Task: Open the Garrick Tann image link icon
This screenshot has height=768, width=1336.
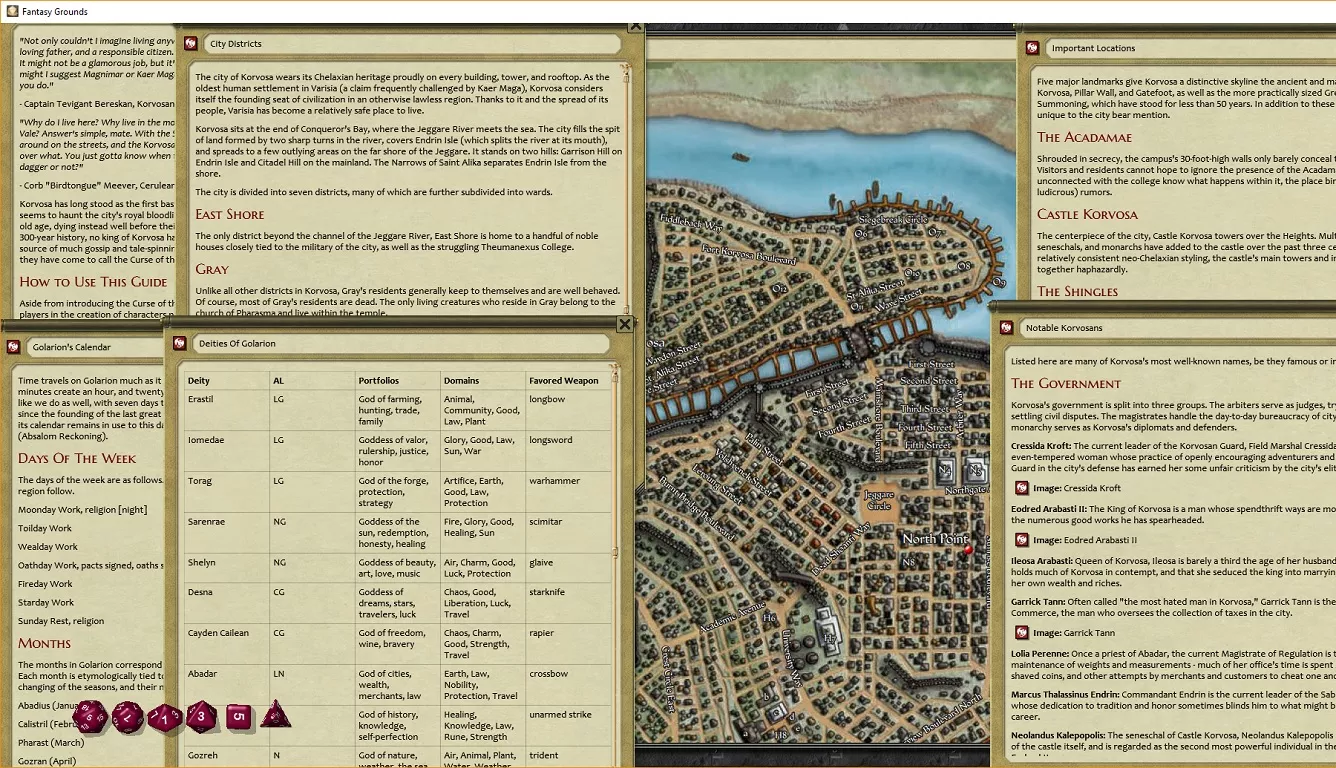Action: [x=1022, y=632]
